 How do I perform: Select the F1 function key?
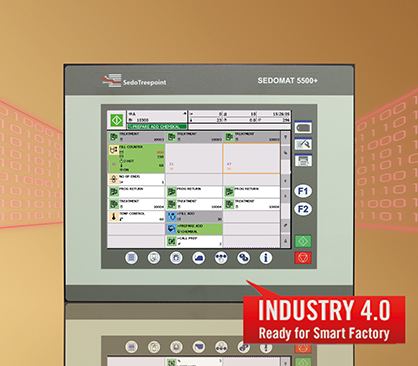[x=303, y=191]
